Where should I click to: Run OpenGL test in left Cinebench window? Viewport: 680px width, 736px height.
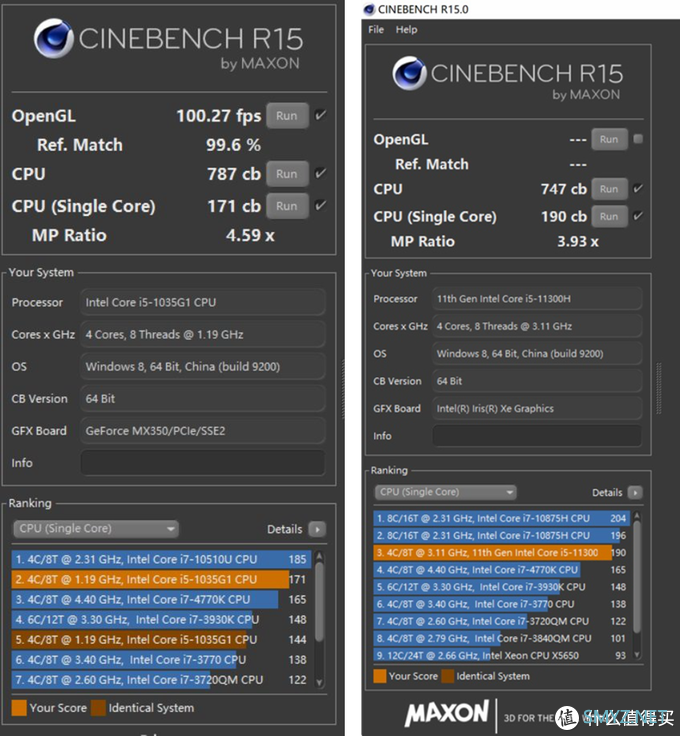pos(287,115)
